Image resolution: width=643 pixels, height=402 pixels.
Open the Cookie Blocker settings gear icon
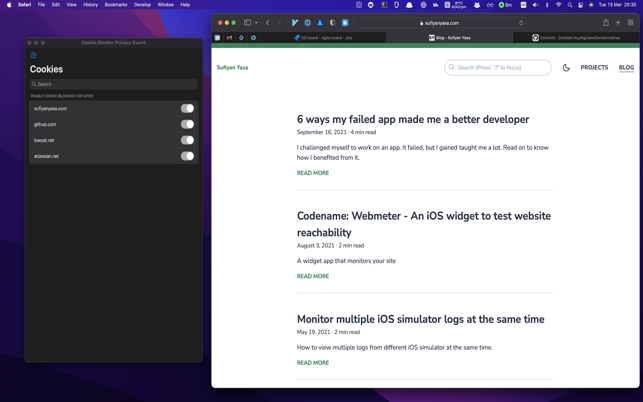coord(33,55)
